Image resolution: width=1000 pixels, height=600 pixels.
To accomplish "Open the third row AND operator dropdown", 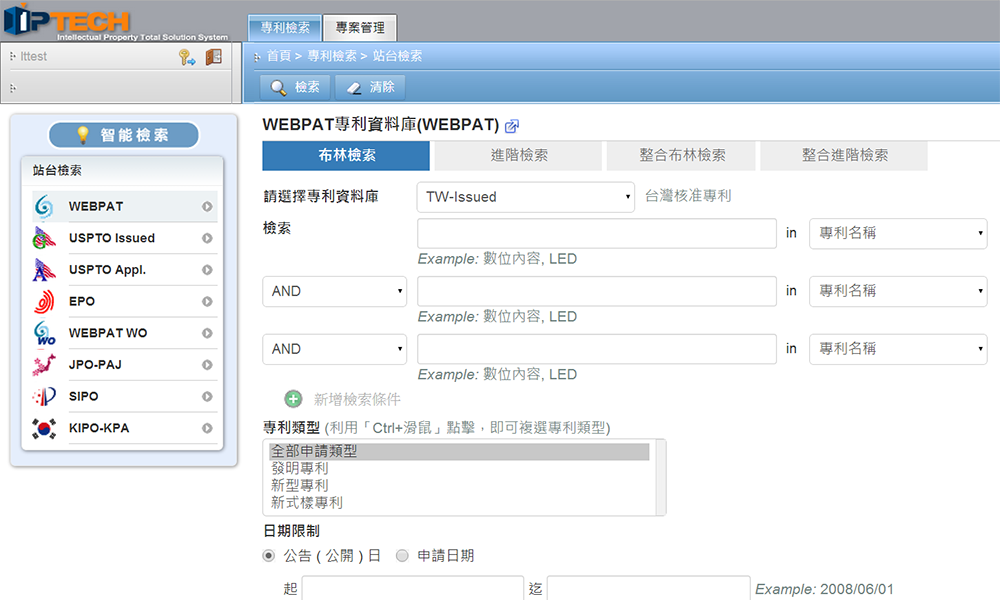I will pyautogui.click(x=334, y=349).
